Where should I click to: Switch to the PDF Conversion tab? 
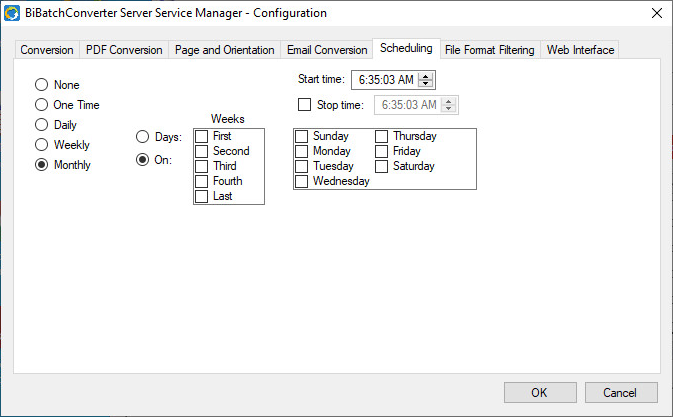[x=124, y=50]
